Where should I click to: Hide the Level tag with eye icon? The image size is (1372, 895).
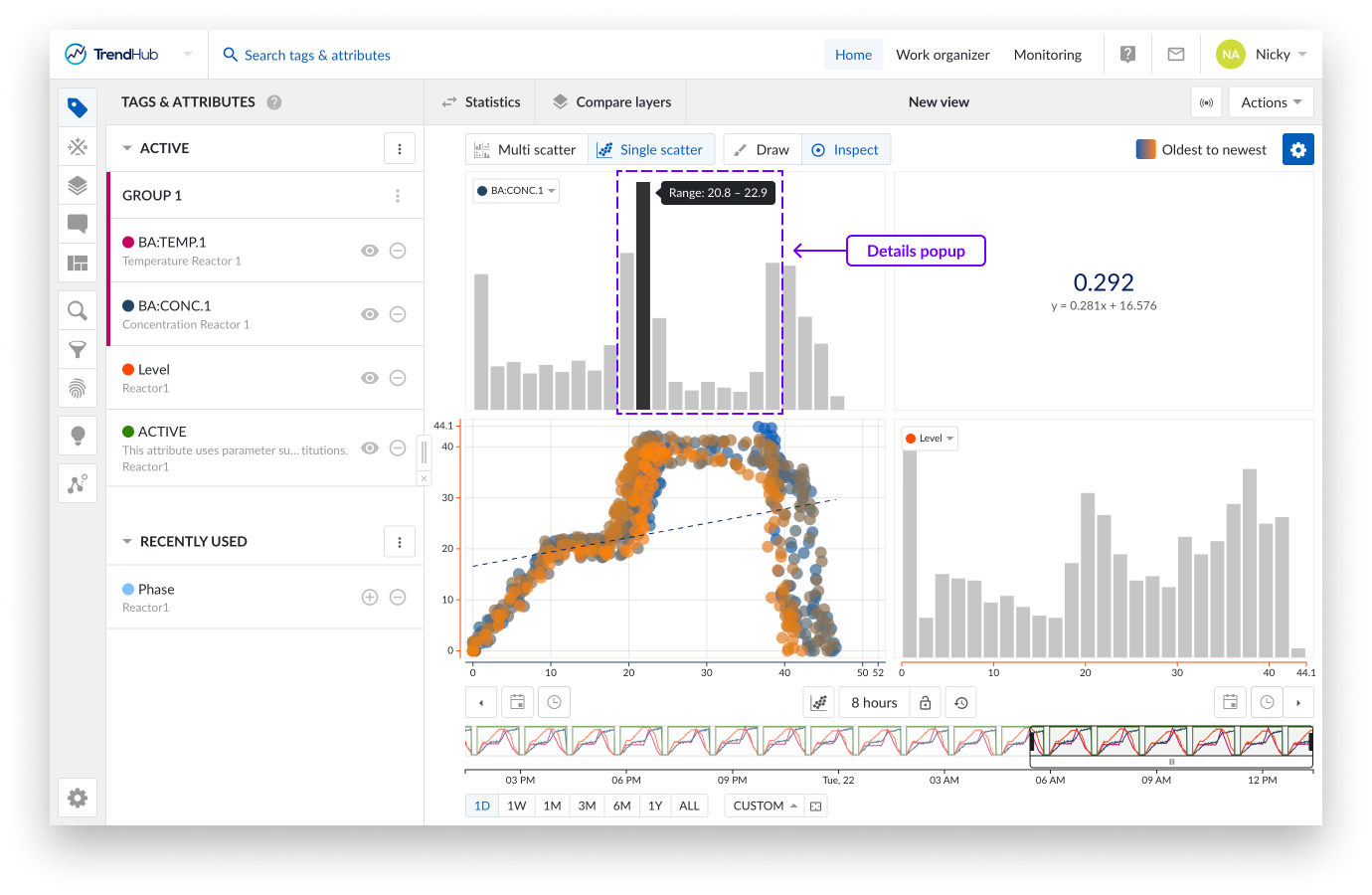click(370, 378)
